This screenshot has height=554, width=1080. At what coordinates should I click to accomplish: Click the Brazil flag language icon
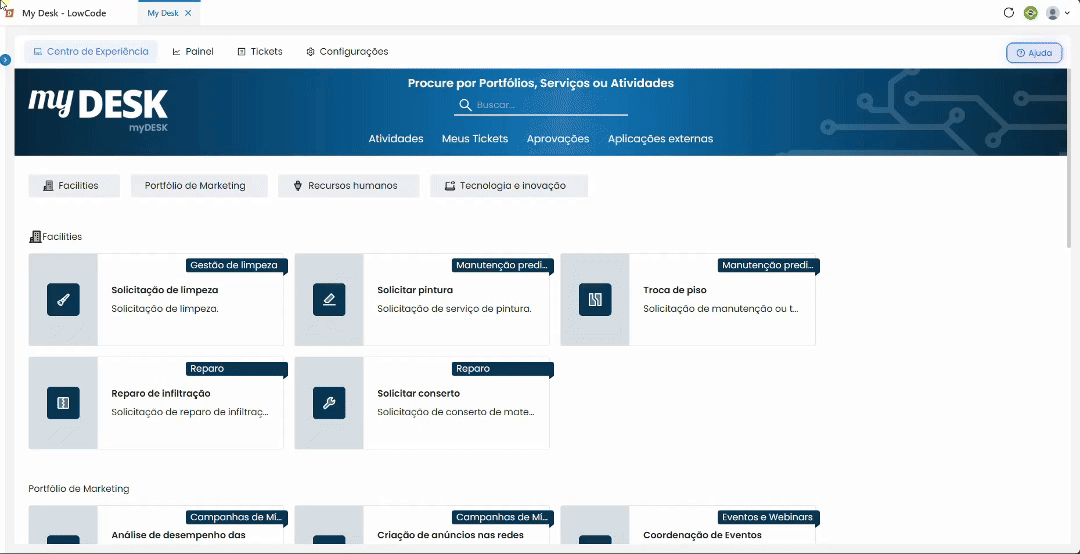[x=1030, y=12]
